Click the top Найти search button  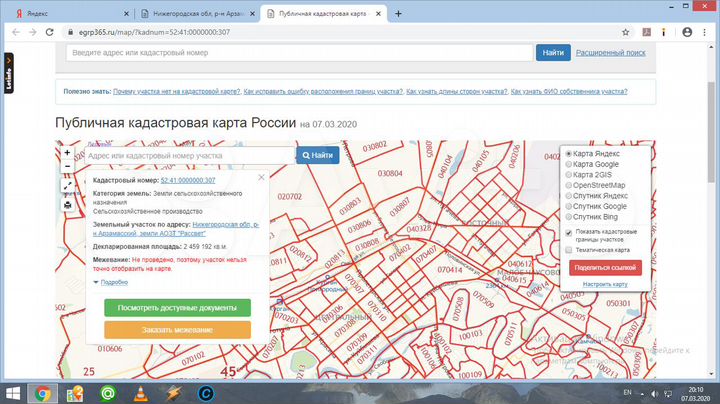[x=553, y=53]
